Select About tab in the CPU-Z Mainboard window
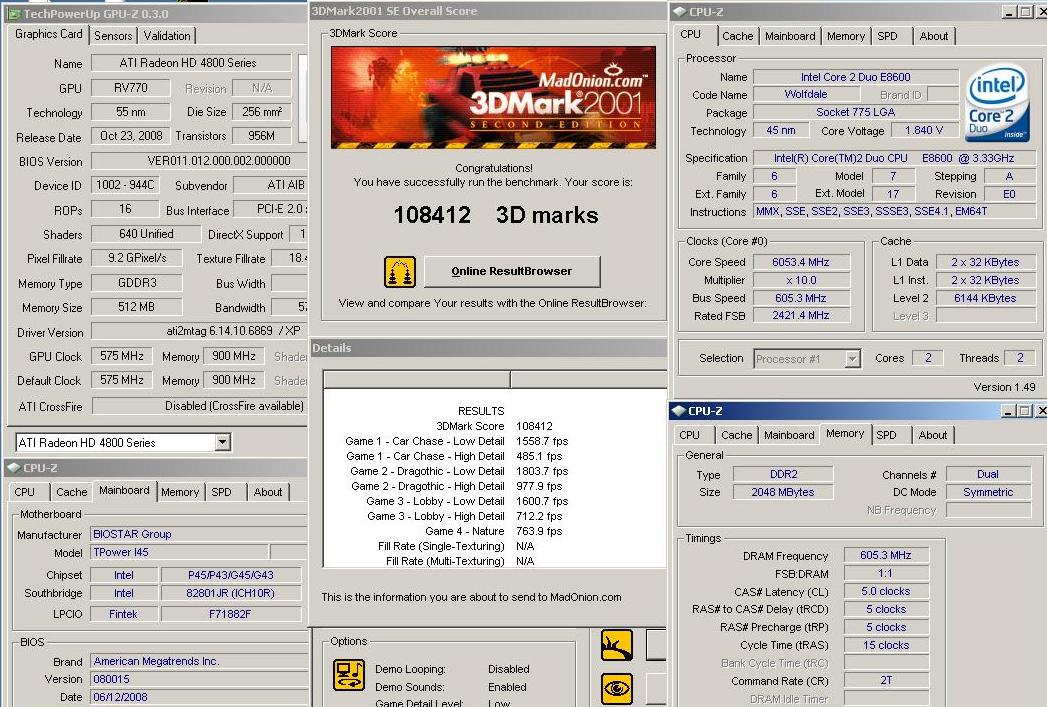Screen dimensions: 1047x707 tap(268, 492)
